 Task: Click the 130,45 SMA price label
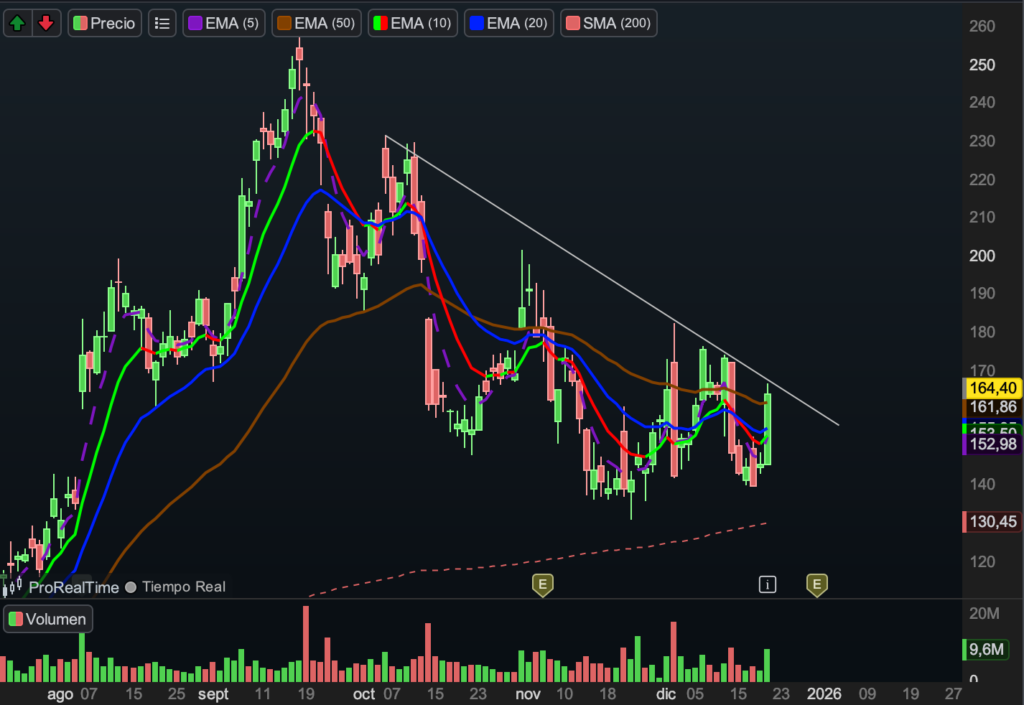click(x=990, y=521)
